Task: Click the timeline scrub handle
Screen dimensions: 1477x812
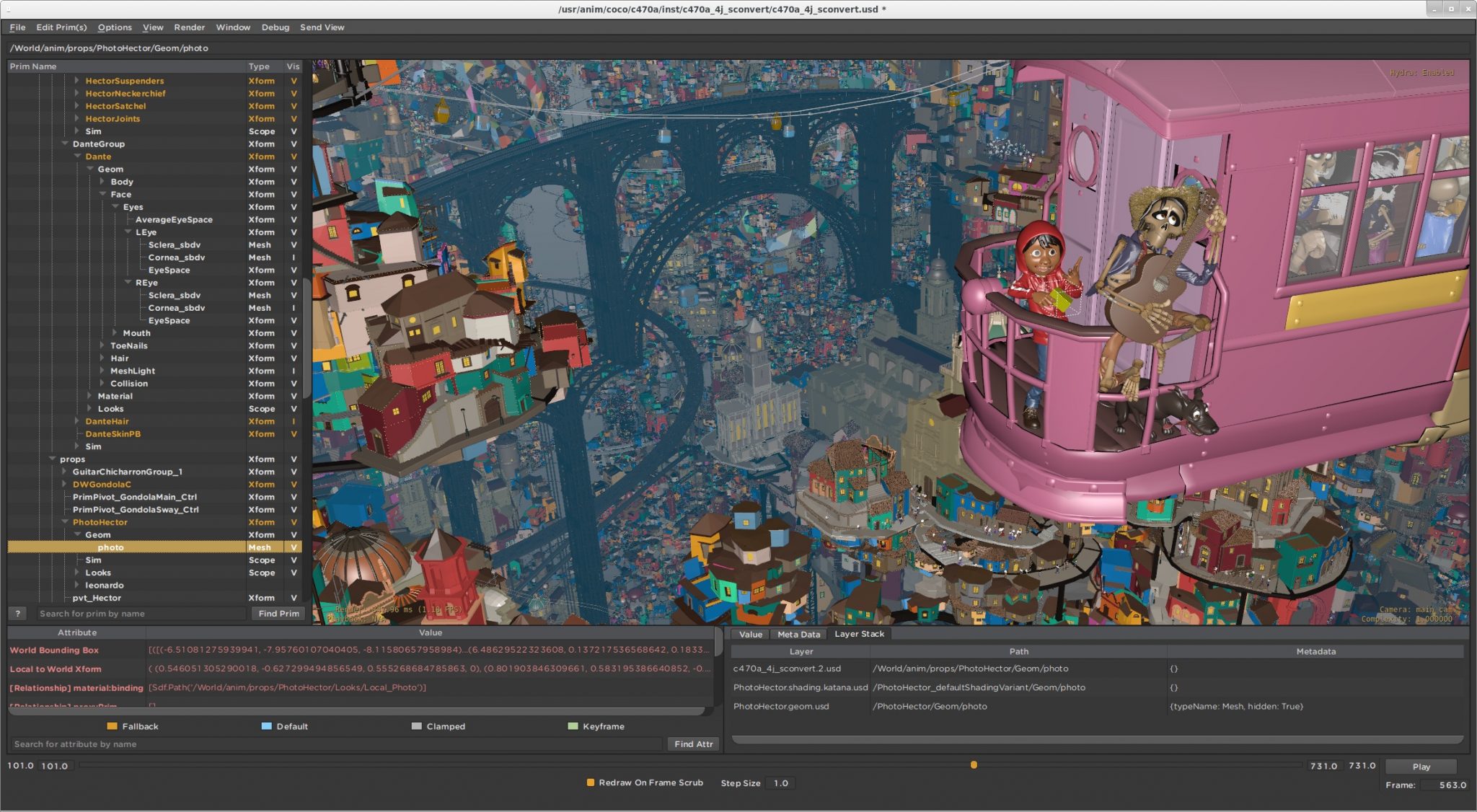Action: pyautogui.click(x=975, y=765)
